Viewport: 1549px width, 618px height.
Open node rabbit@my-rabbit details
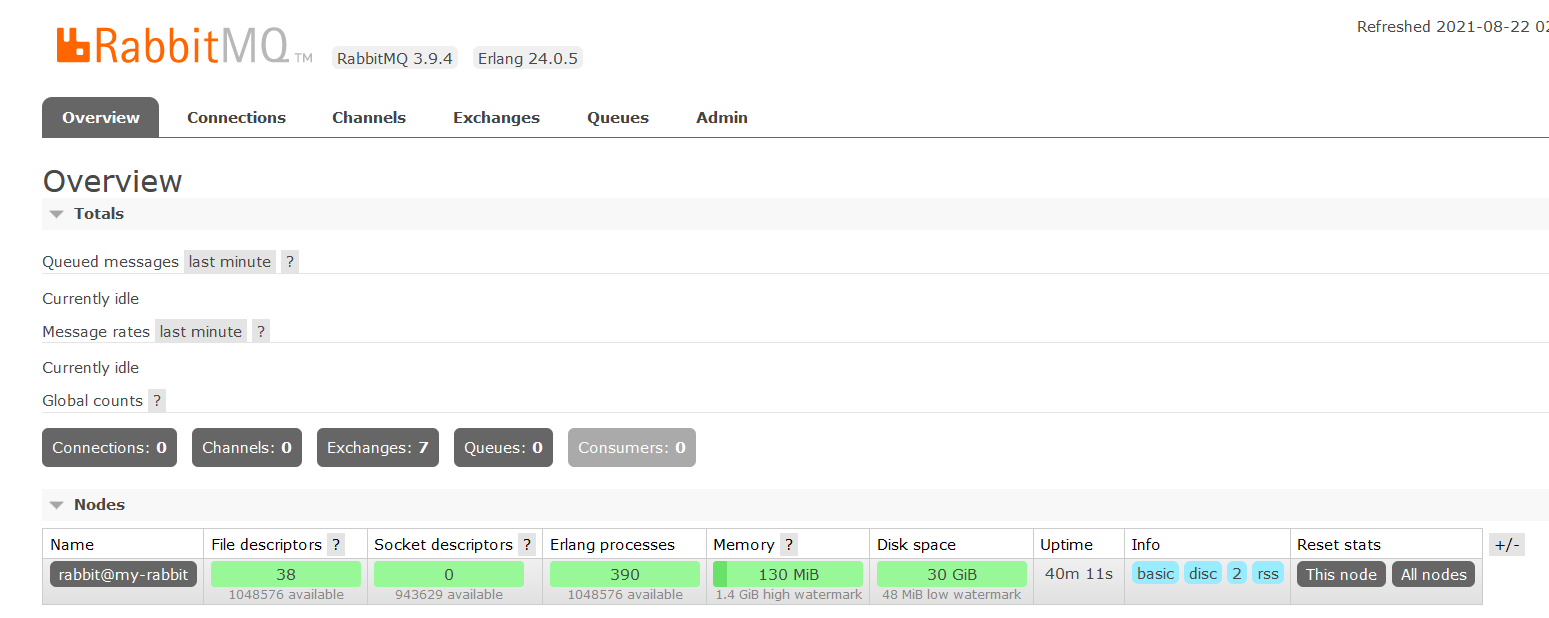(124, 574)
